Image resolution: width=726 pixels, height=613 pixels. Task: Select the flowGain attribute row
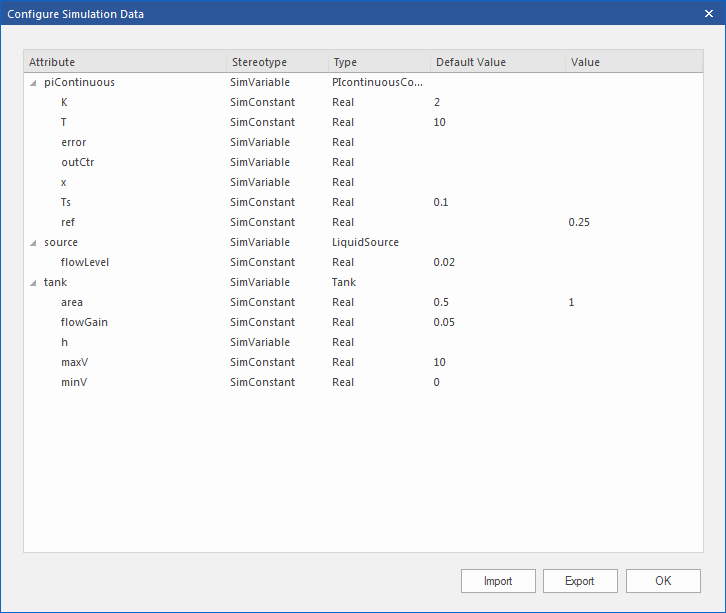point(83,322)
